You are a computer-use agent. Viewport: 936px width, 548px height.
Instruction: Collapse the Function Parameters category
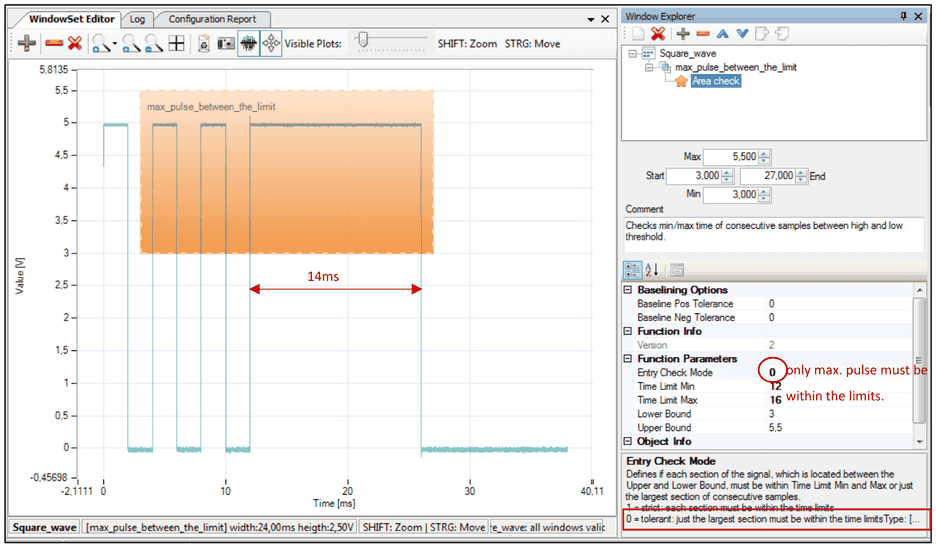tap(627, 359)
